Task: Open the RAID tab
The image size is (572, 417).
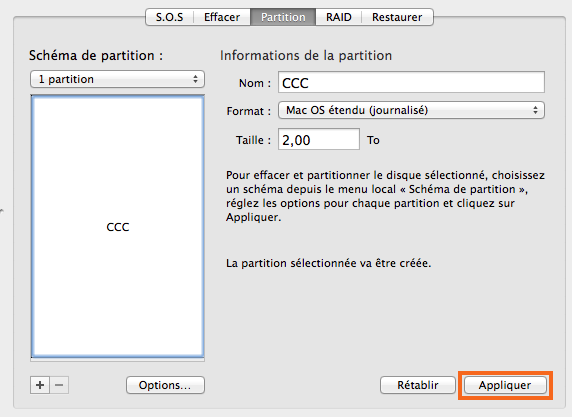Action: click(x=339, y=17)
